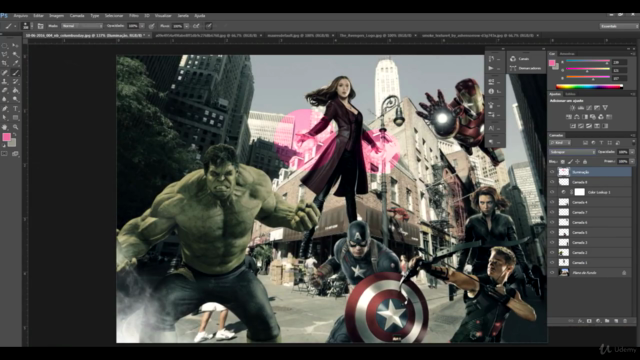This screenshot has height=360, width=640.
Task: Open layer style fx menu
Action: [580, 321]
